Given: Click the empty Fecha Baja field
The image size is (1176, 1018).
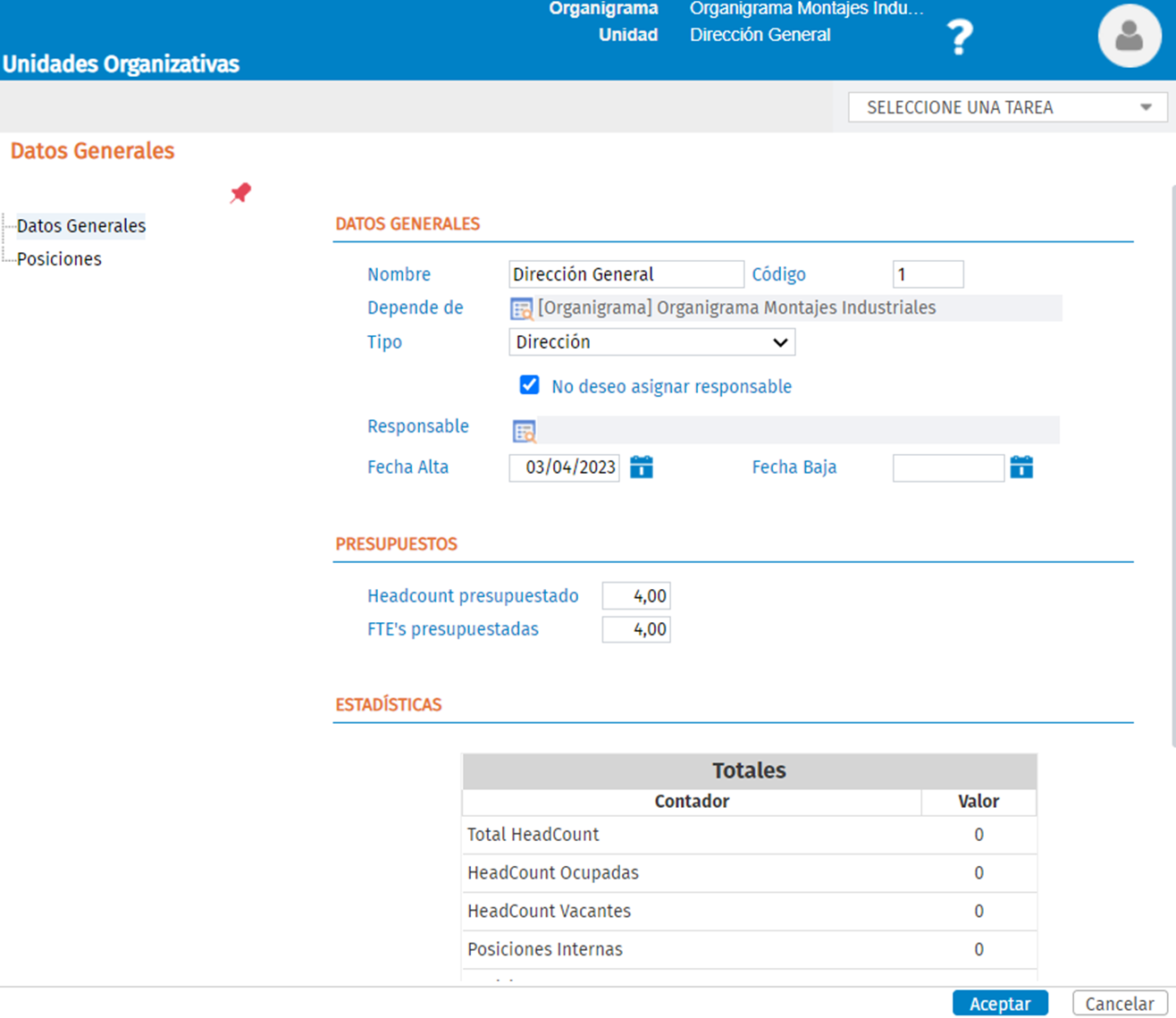Looking at the screenshot, I should pyautogui.click(x=949, y=467).
